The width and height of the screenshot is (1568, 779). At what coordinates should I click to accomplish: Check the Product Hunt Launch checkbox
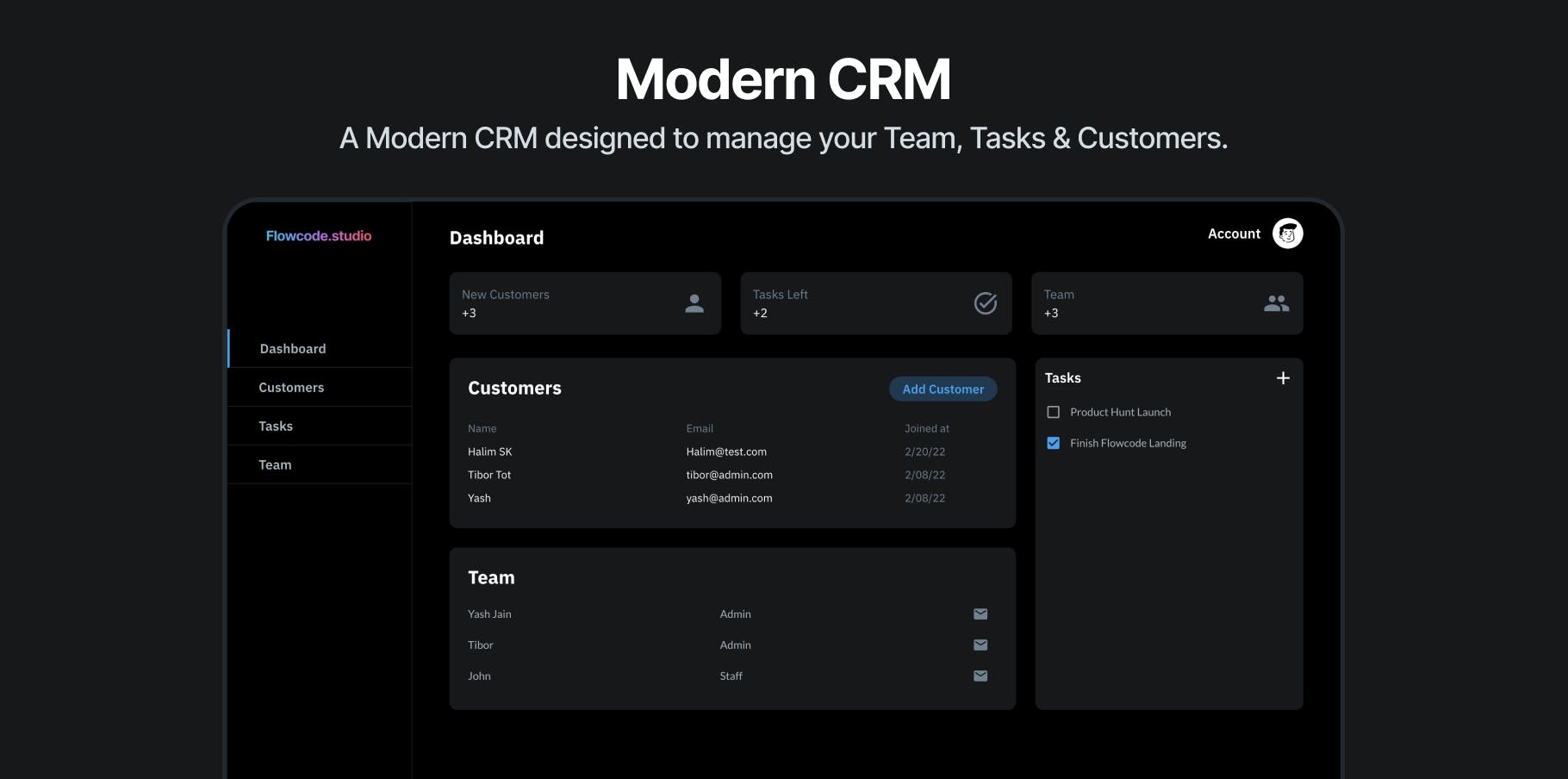[1053, 412]
